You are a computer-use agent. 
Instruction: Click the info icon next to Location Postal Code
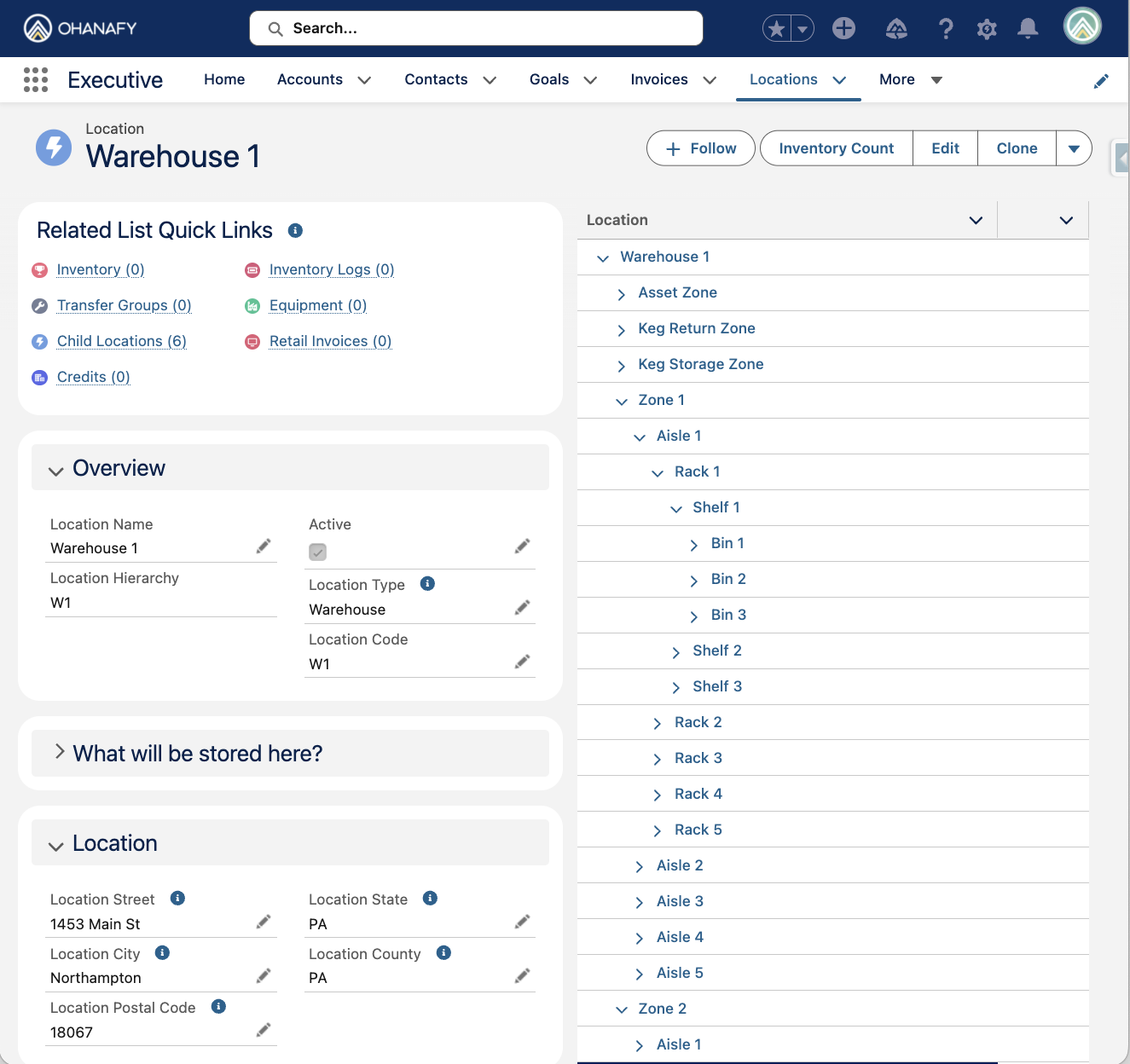point(218,1007)
